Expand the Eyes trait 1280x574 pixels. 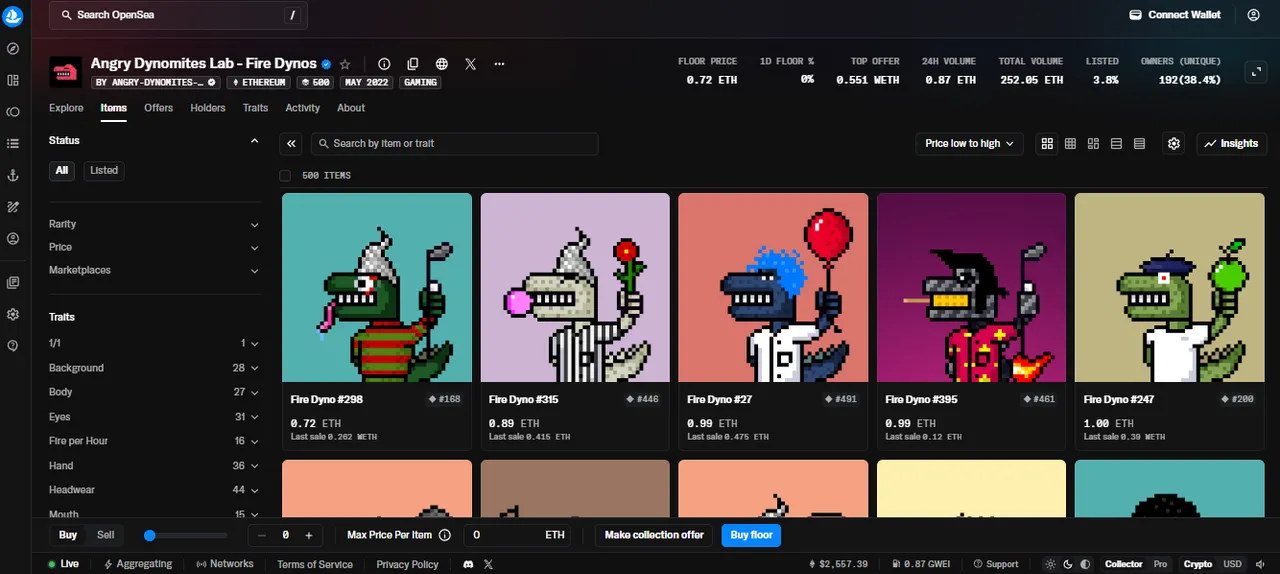pyautogui.click(x=154, y=417)
